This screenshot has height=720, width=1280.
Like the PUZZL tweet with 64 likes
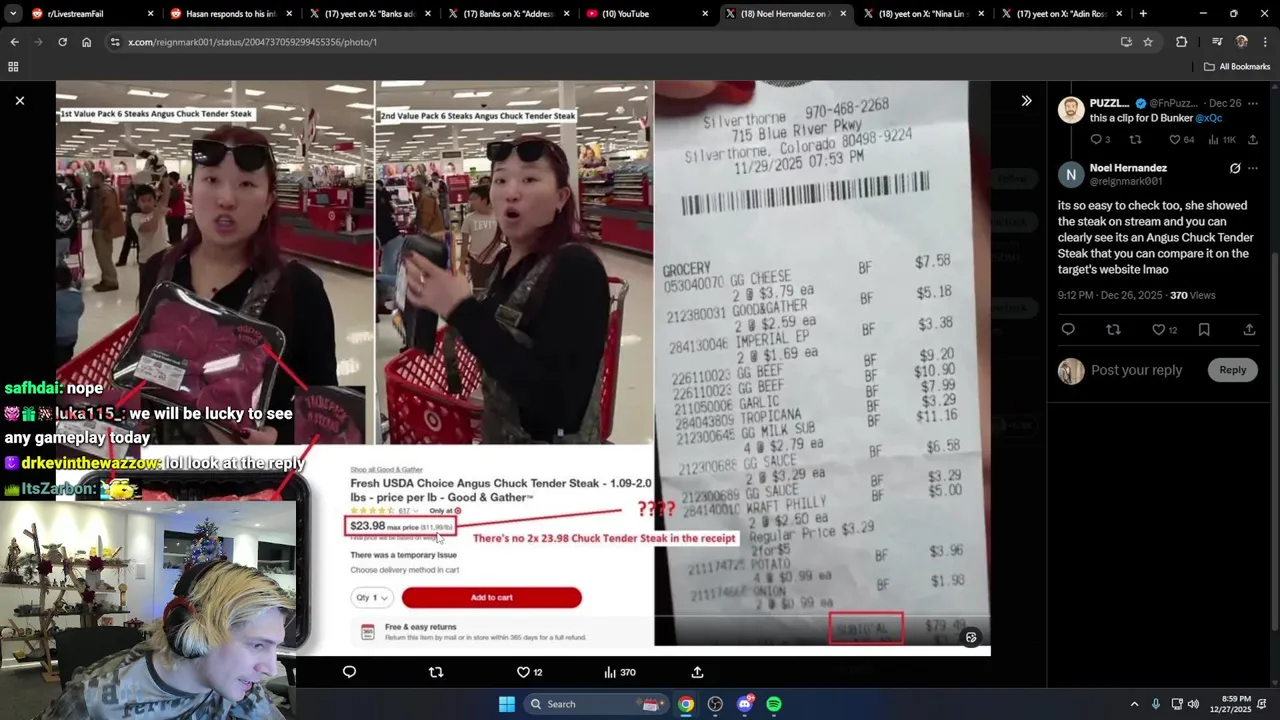click(x=1182, y=140)
